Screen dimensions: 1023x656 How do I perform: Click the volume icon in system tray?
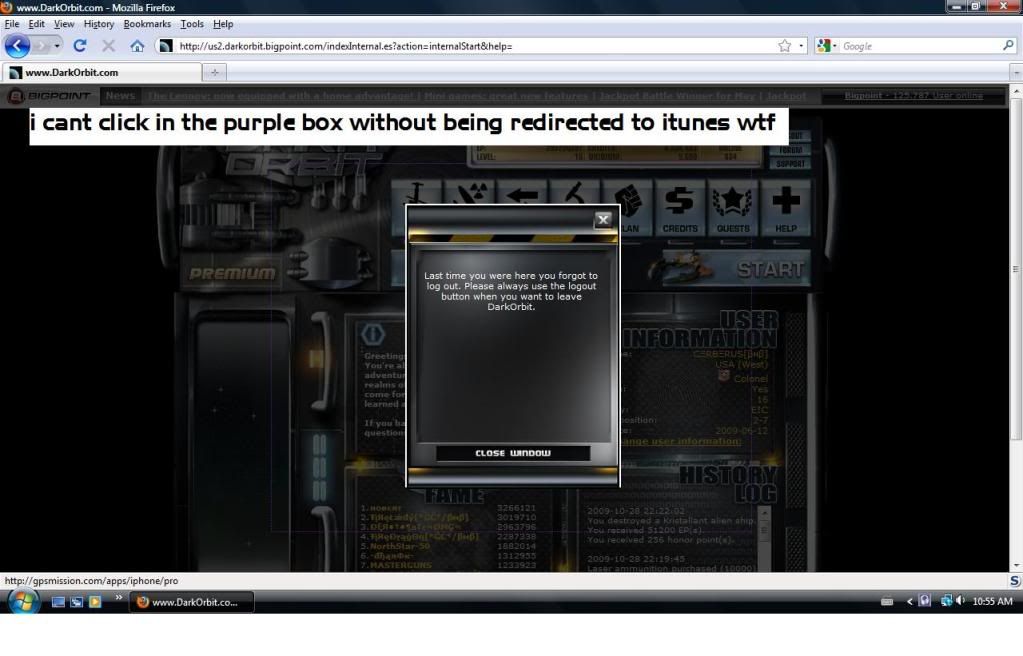pos(961,601)
